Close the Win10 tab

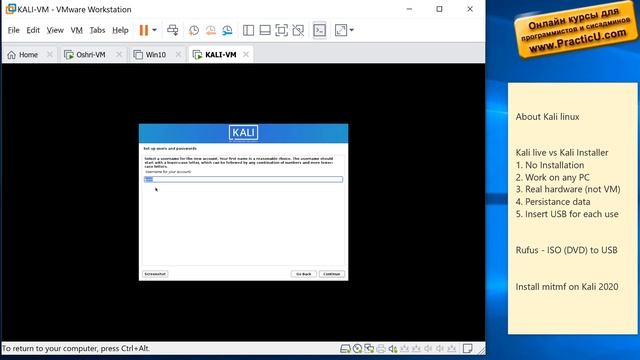tap(178, 54)
